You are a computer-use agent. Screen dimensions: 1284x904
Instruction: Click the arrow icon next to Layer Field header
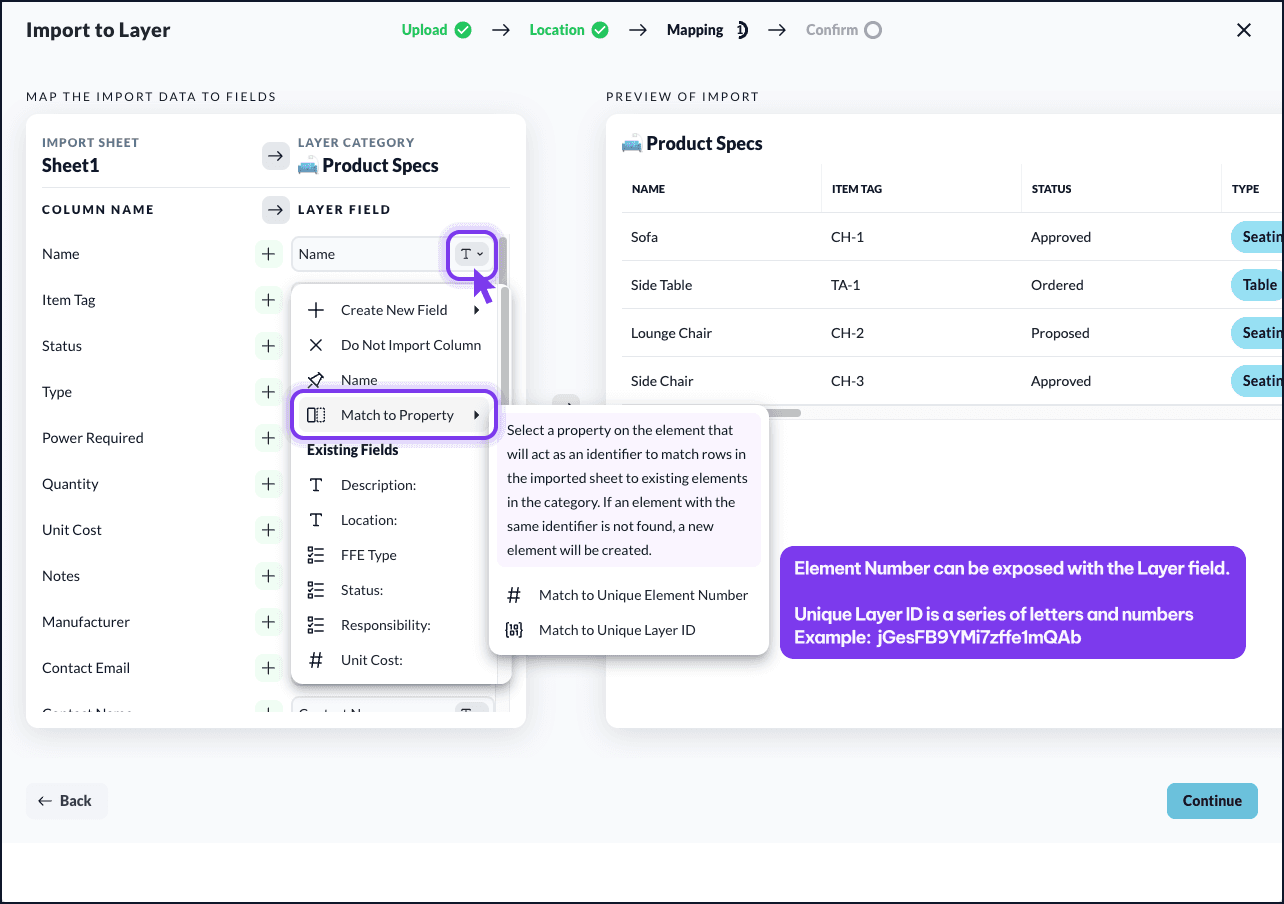click(x=275, y=210)
